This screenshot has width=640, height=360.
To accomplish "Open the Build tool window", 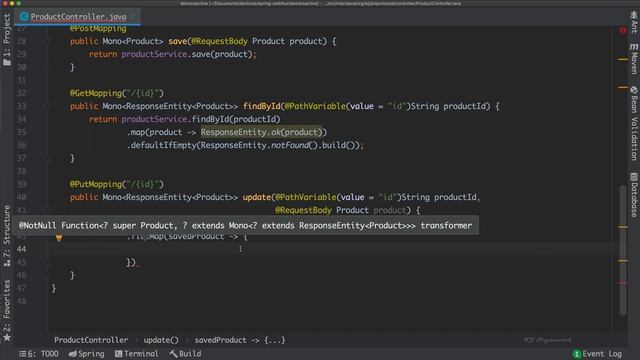I will click(185, 353).
